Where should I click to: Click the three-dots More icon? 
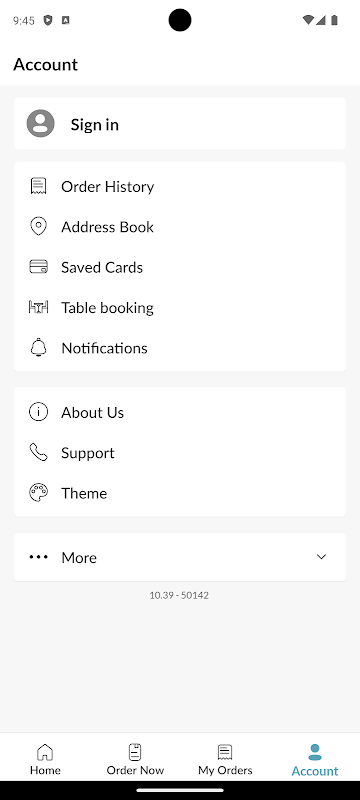pyautogui.click(x=38, y=557)
